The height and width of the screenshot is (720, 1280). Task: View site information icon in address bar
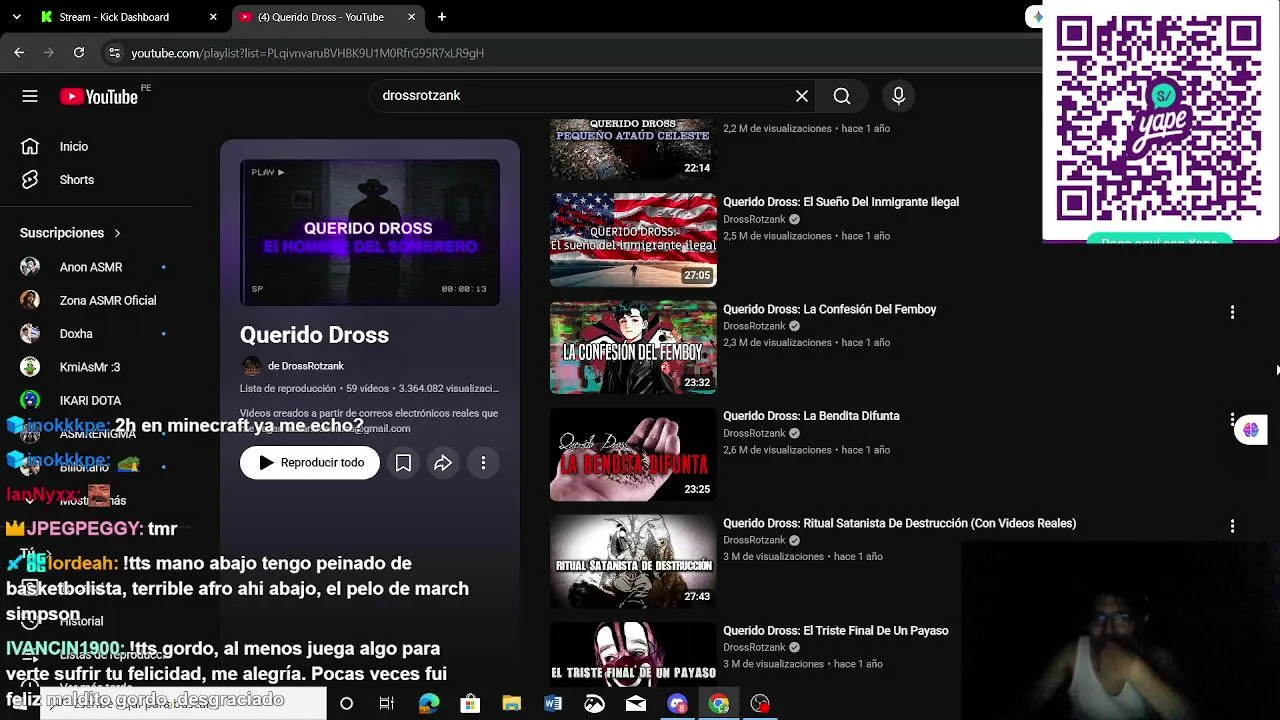(x=114, y=53)
